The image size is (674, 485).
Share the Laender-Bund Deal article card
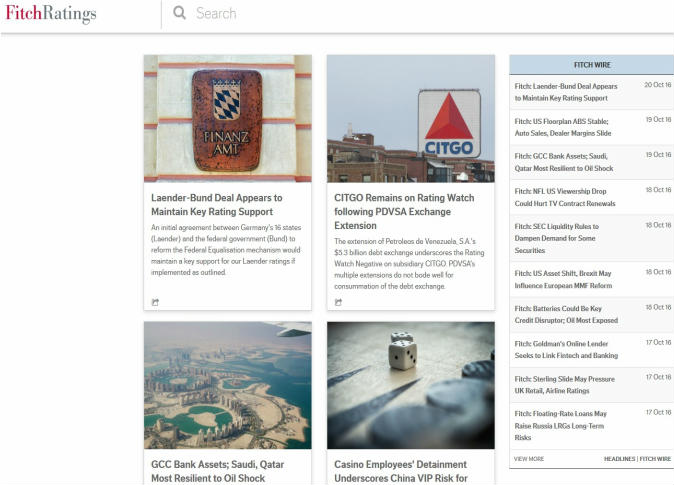pos(155,302)
